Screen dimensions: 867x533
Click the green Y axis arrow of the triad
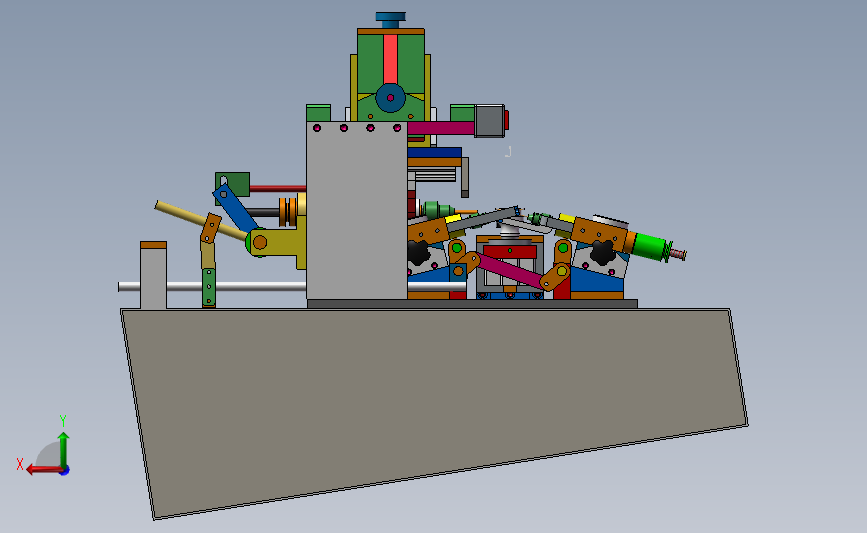pos(64,449)
